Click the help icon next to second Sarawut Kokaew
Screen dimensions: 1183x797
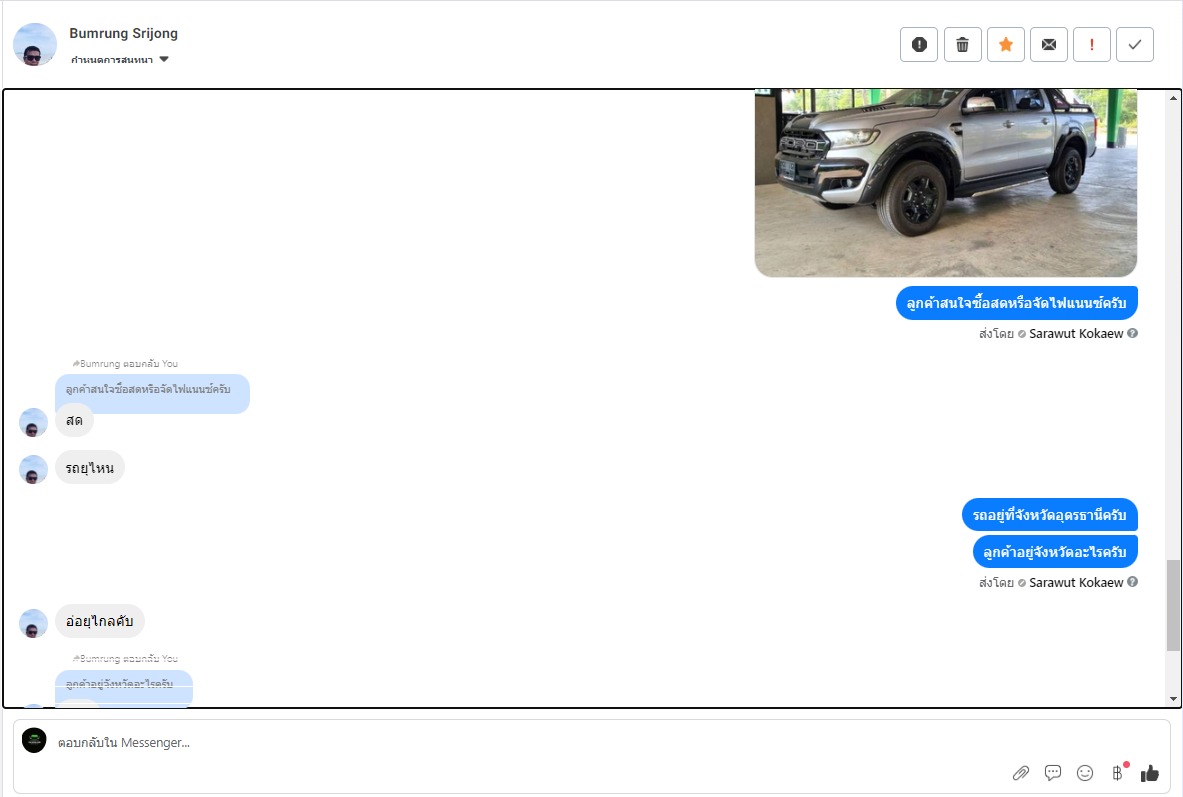click(1132, 582)
